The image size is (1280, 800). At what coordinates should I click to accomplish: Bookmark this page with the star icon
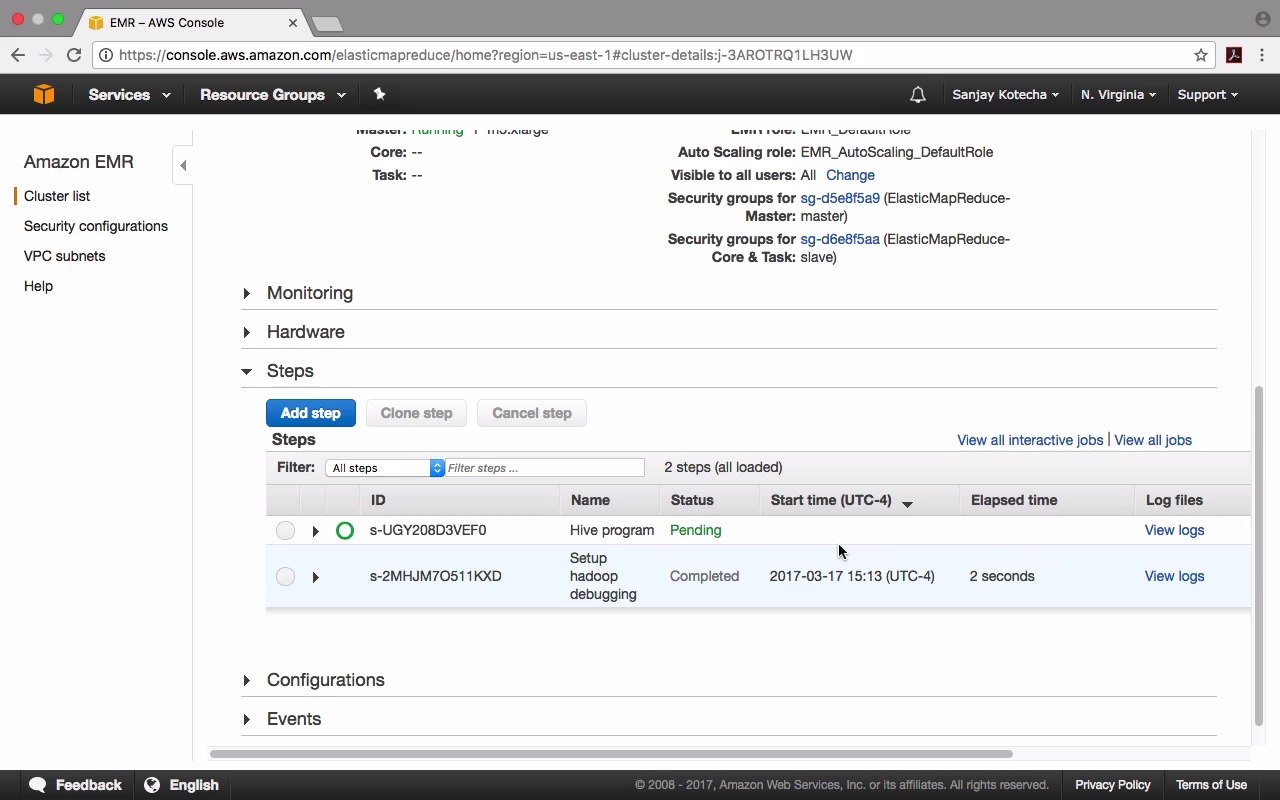tap(1201, 55)
